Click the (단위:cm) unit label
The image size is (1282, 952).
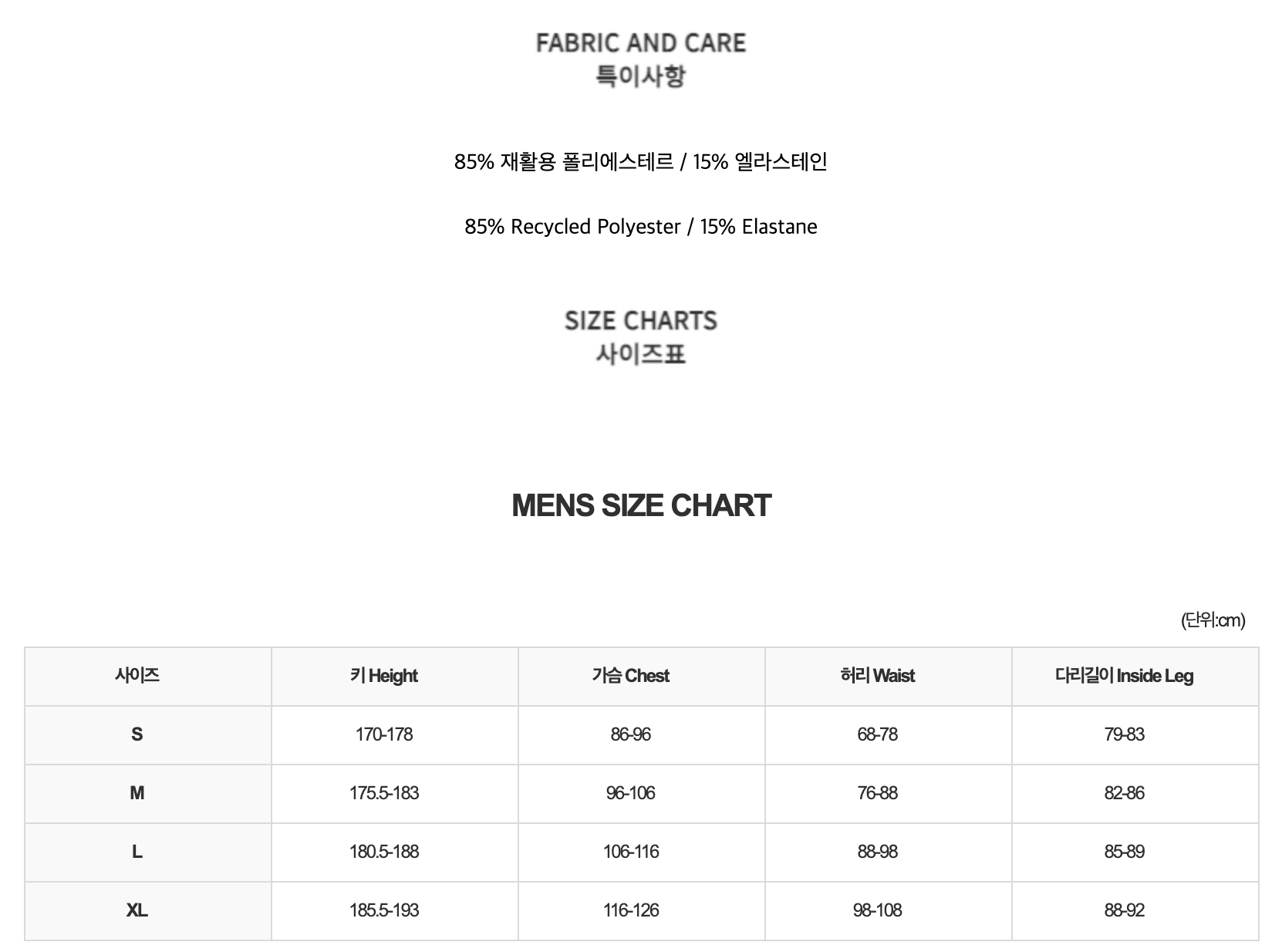[x=1213, y=620]
